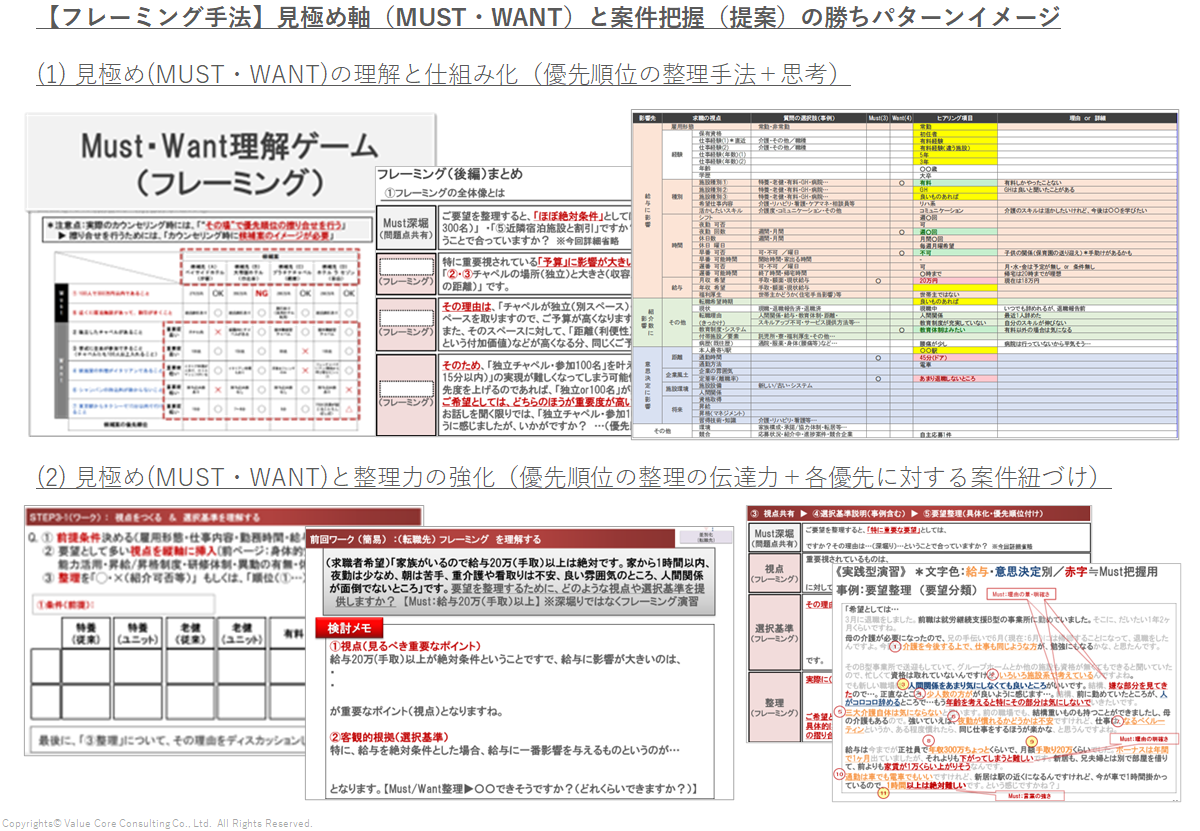
Task: Click the Value Core Consulting copyright text
Action: coord(157,823)
